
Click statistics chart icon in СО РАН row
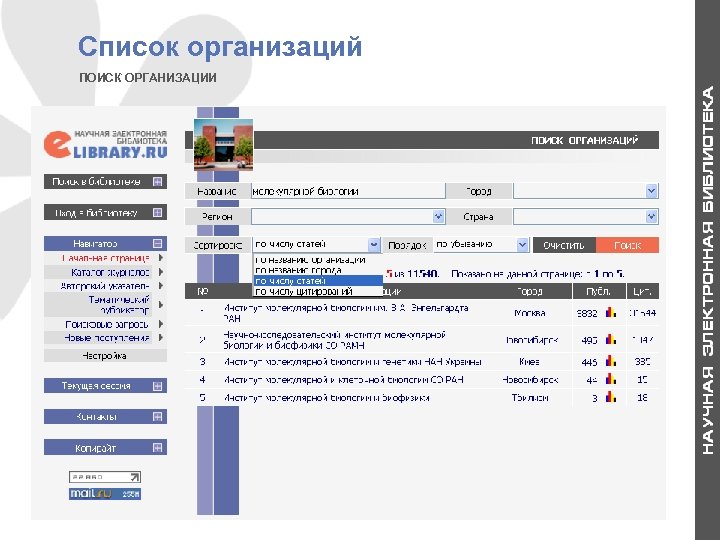pos(611,379)
